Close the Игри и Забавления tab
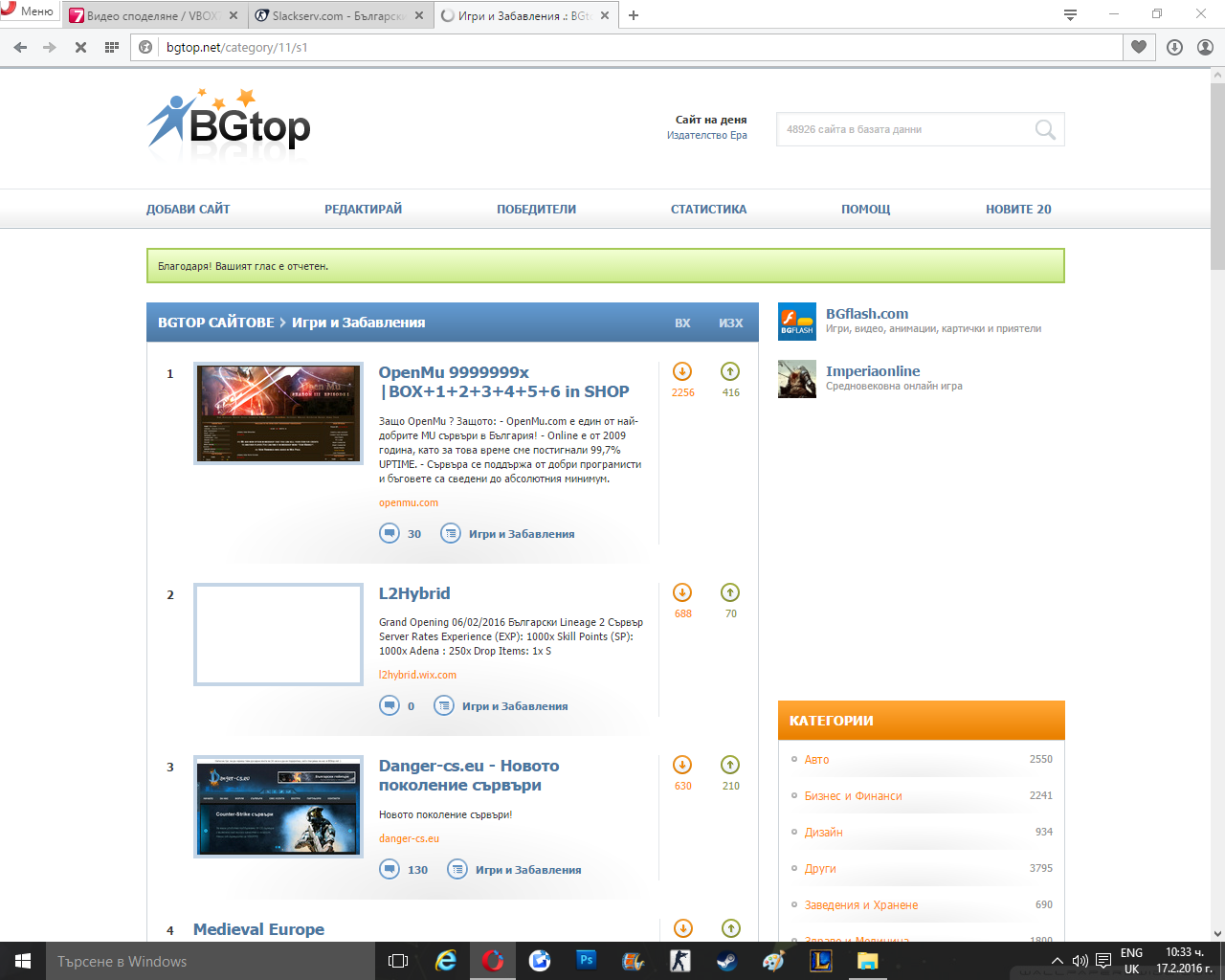 pyautogui.click(x=605, y=15)
